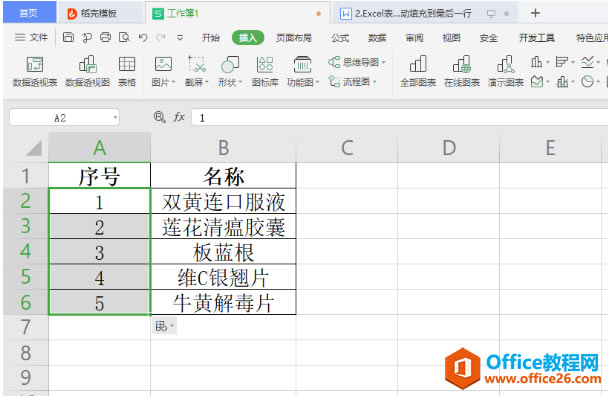
Task: Open the 安全 ribbon tab
Action: (489, 38)
